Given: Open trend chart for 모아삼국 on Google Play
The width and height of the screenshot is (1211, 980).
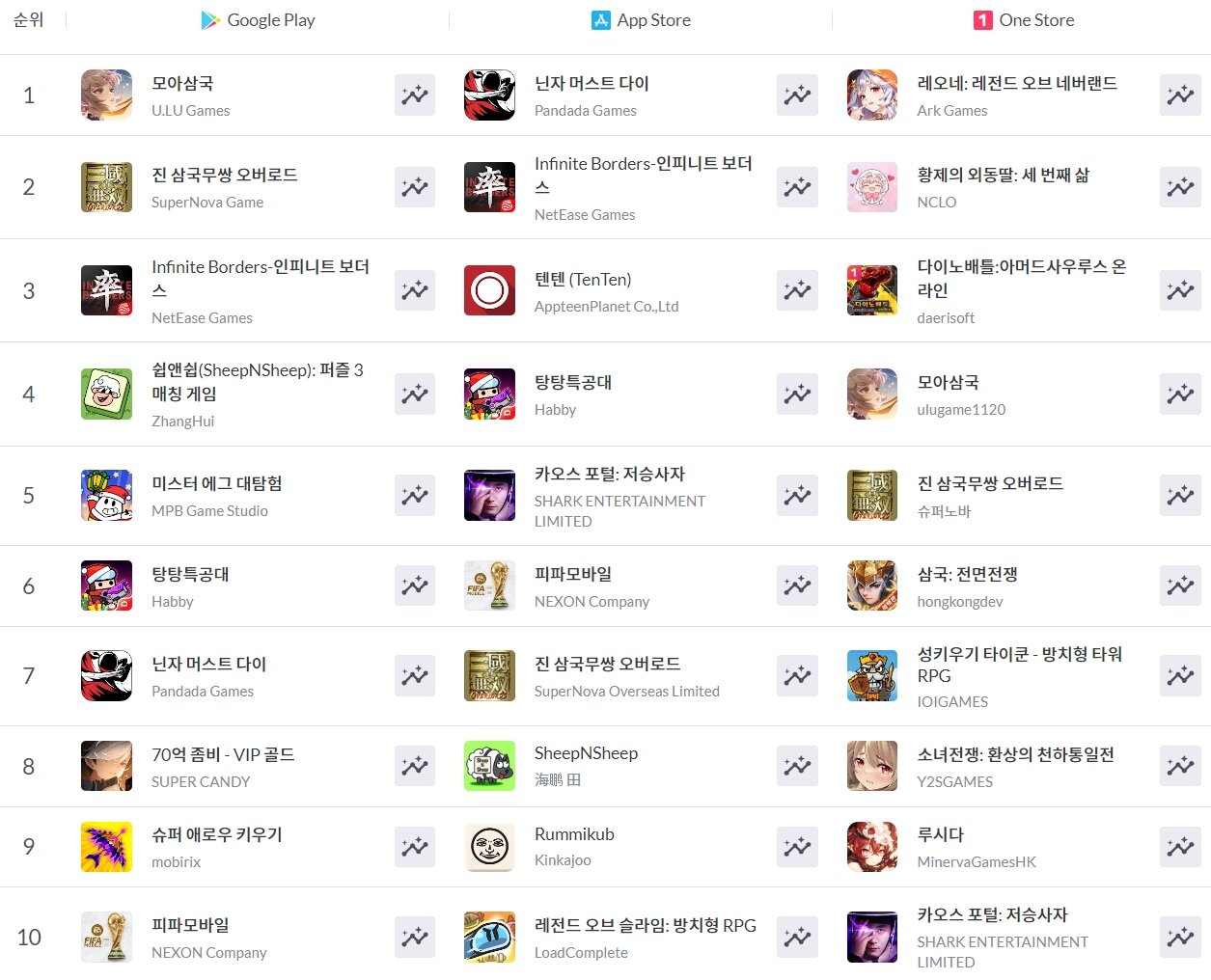Looking at the screenshot, I should click(415, 95).
